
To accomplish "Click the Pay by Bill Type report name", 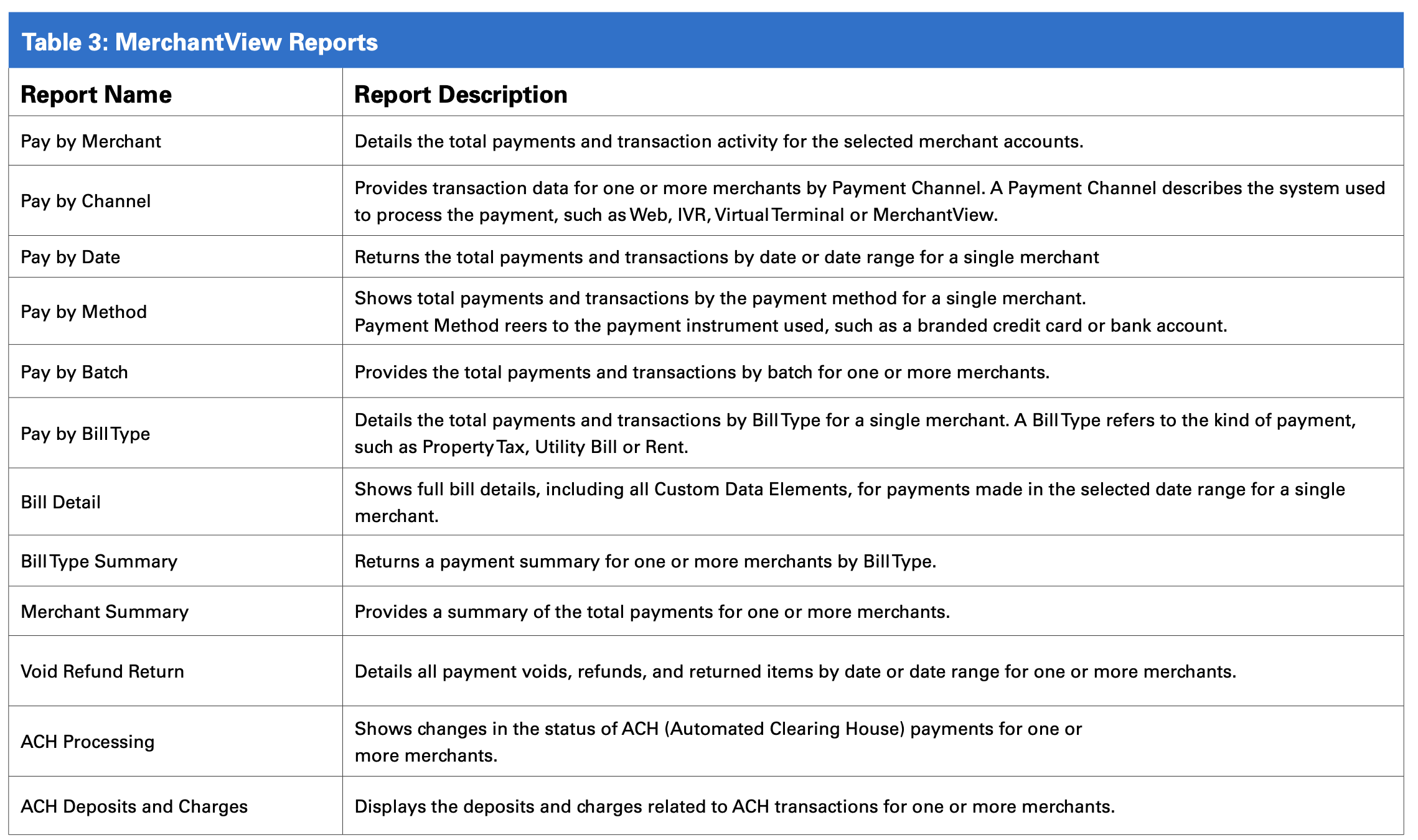I will point(85,434).
